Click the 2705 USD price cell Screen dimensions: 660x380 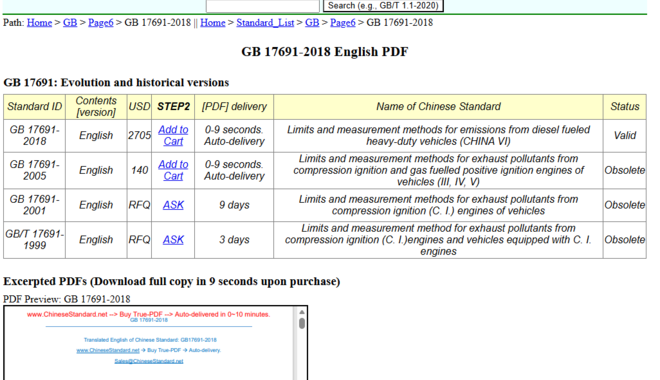pos(139,136)
